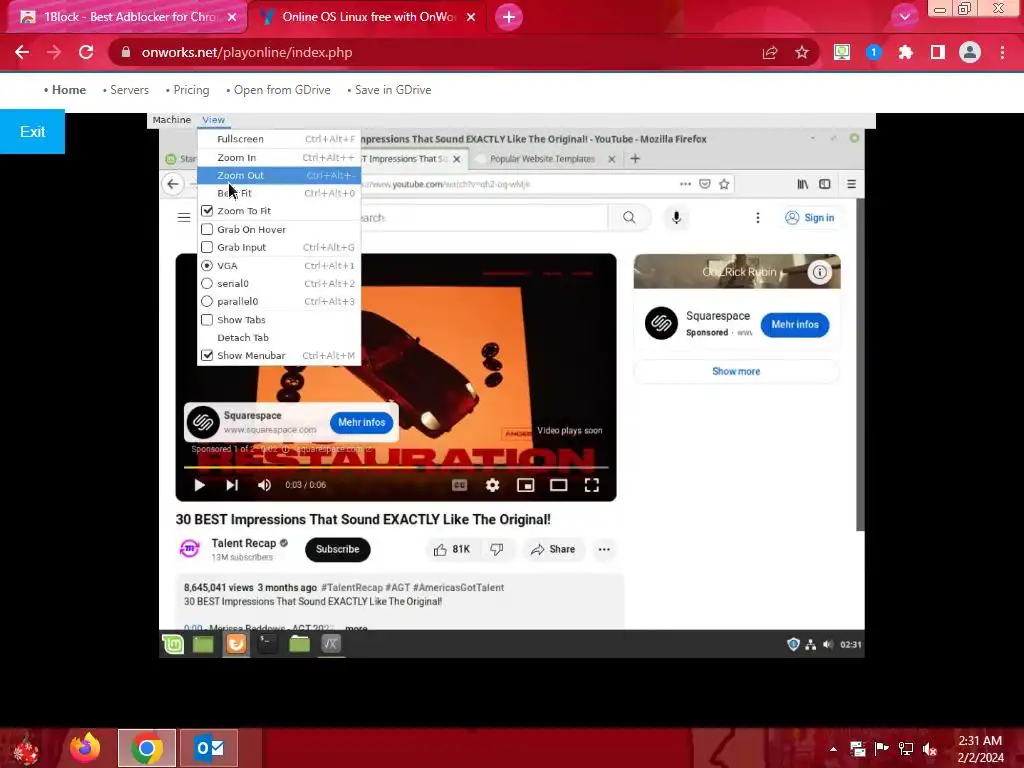Viewport: 1024px width, 768px height.
Task: Go back with Chrome's back arrow
Action: click(x=22, y=52)
